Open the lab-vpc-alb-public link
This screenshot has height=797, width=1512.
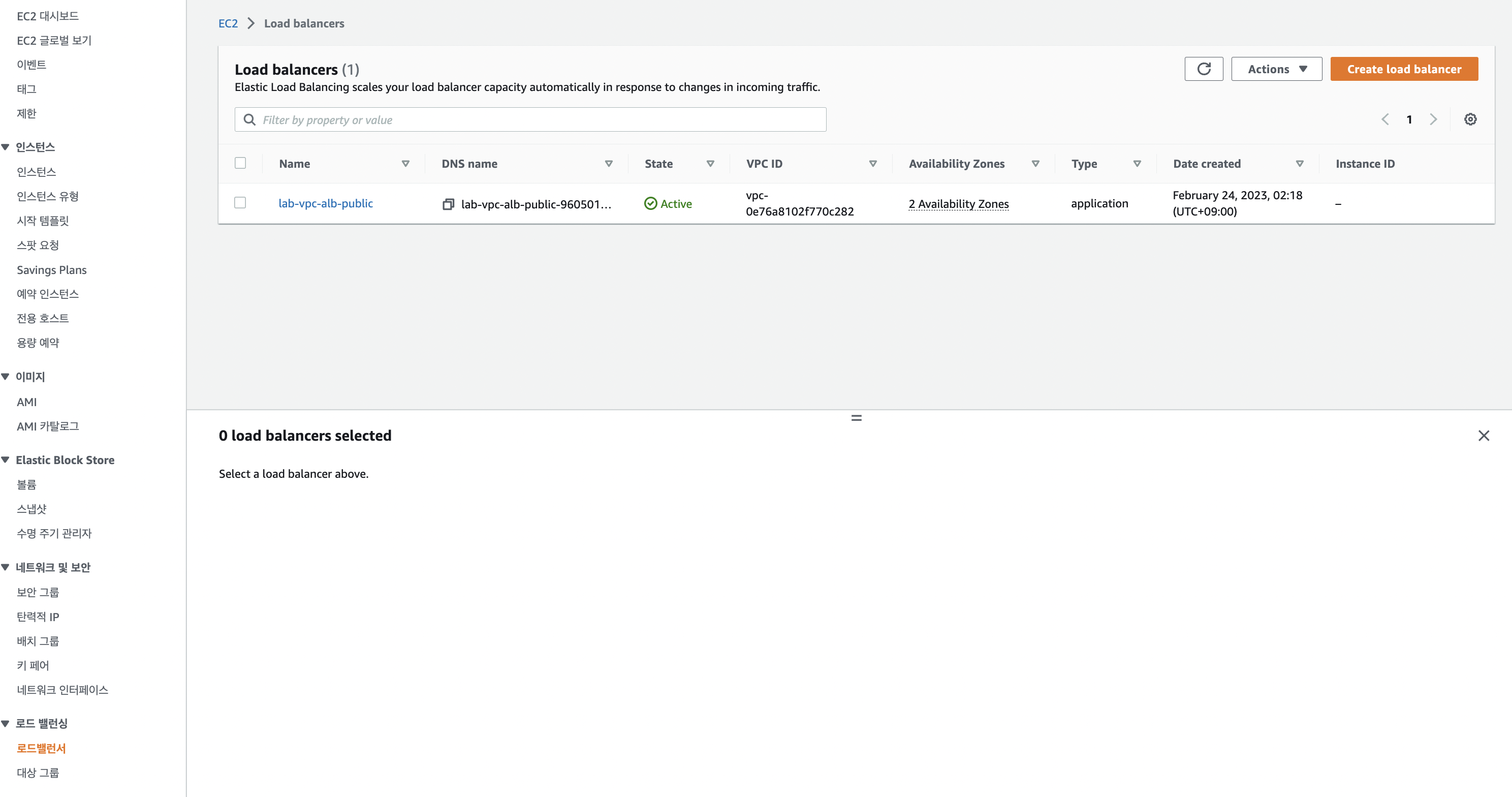coord(325,203)
